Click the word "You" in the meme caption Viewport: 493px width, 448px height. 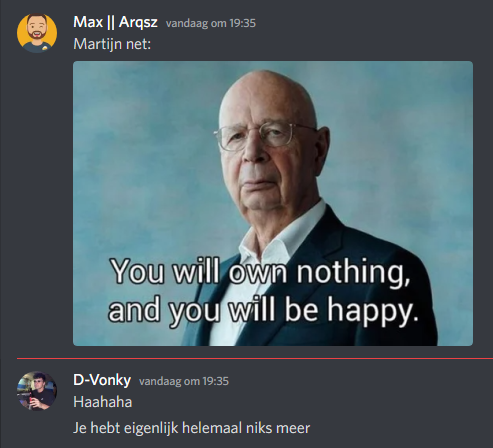[x=138, y=271]
